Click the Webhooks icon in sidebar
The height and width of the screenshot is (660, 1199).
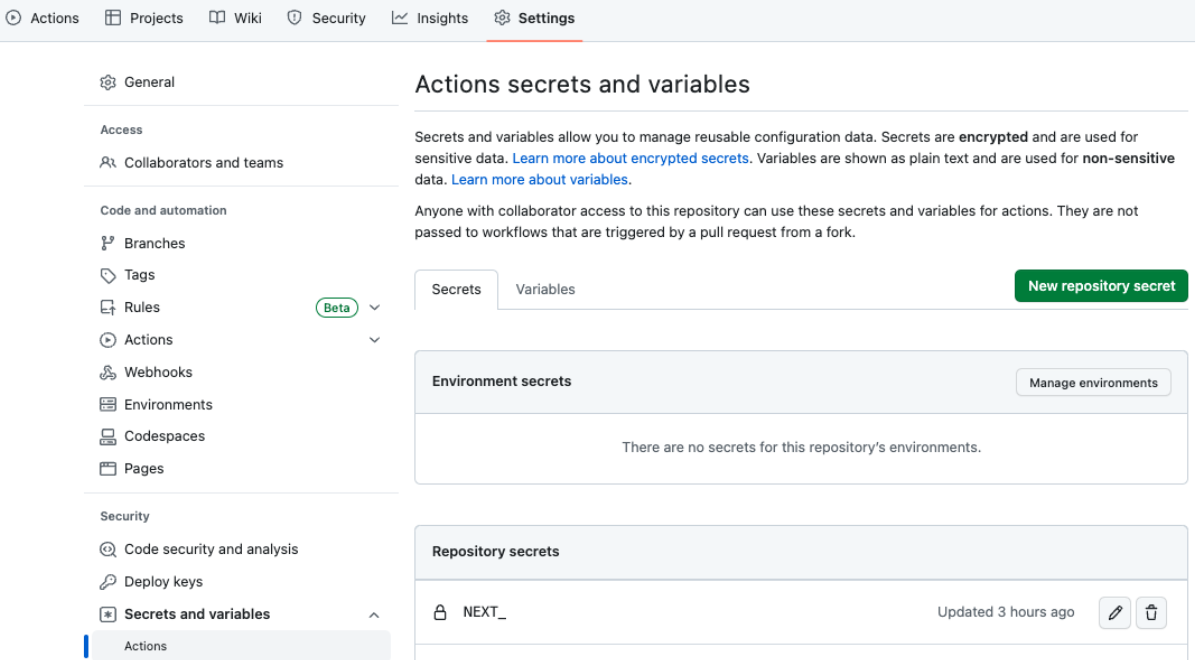[108, 372]
